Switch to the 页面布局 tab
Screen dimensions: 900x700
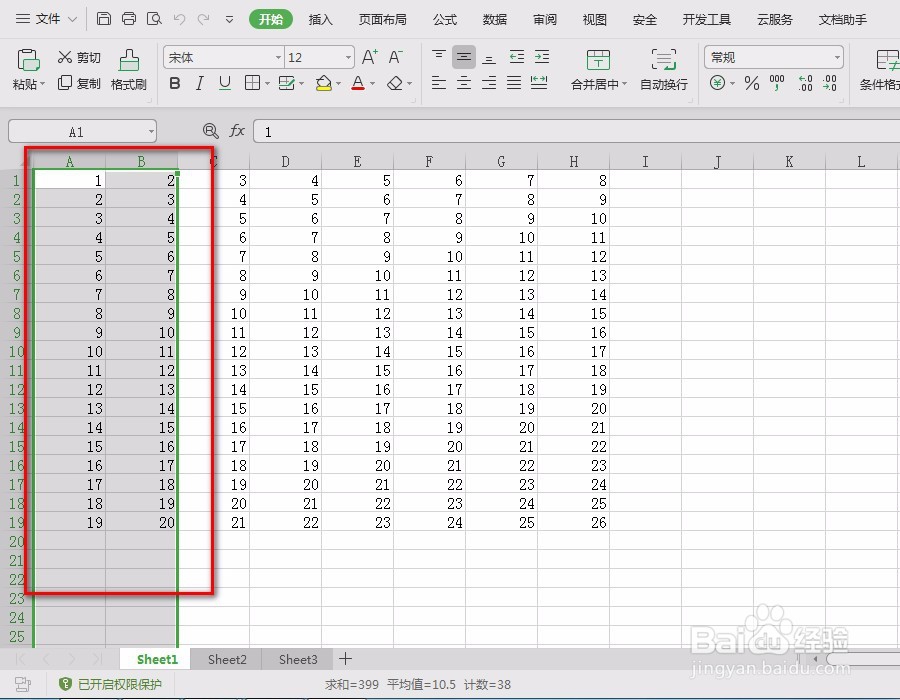click(x=382, y=20)
